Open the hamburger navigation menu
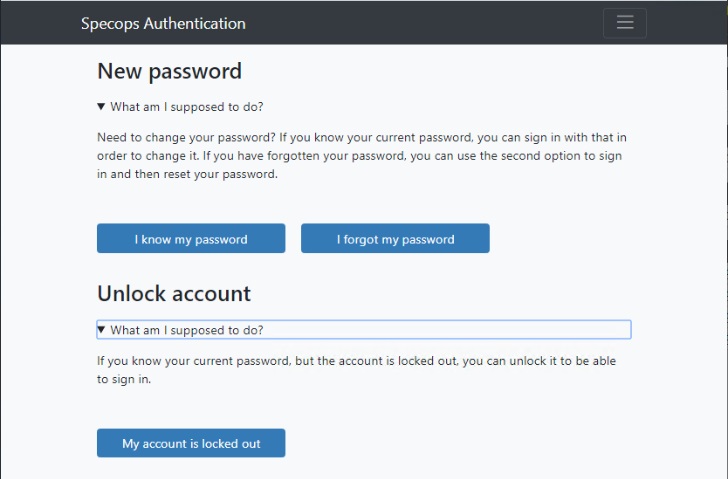728x479 pixels. pos(625,23)
